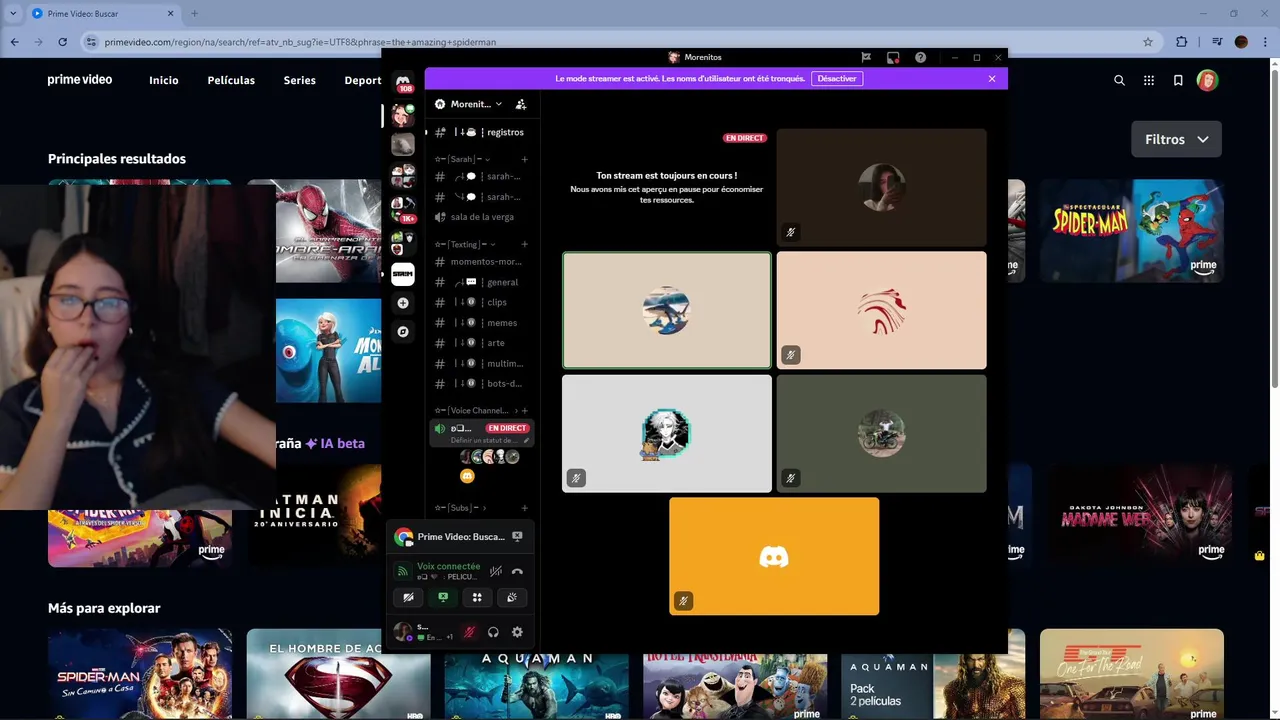Bookmark page with Chrome star icon

click(1148, 42)
